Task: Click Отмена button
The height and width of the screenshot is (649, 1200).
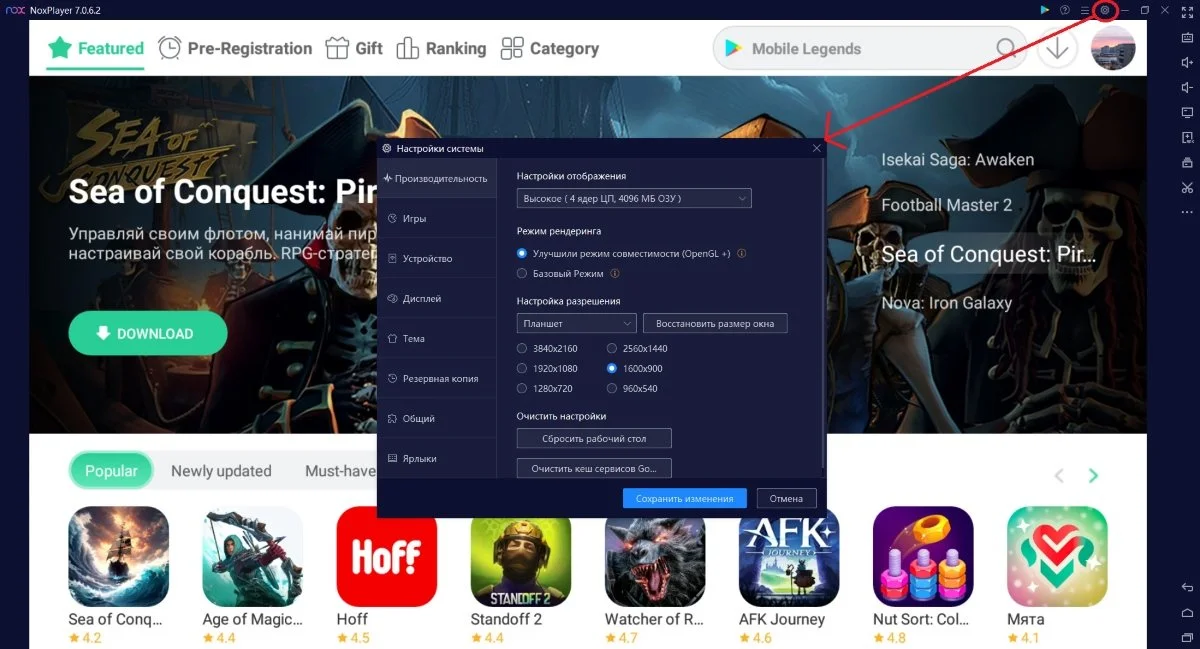Action: click(786, 498)
